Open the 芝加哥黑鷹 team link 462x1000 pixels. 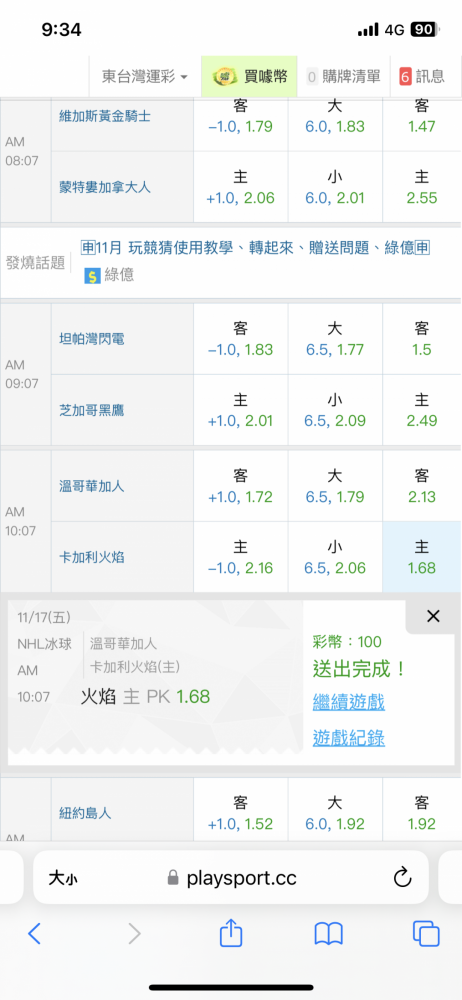coord(91,410)
